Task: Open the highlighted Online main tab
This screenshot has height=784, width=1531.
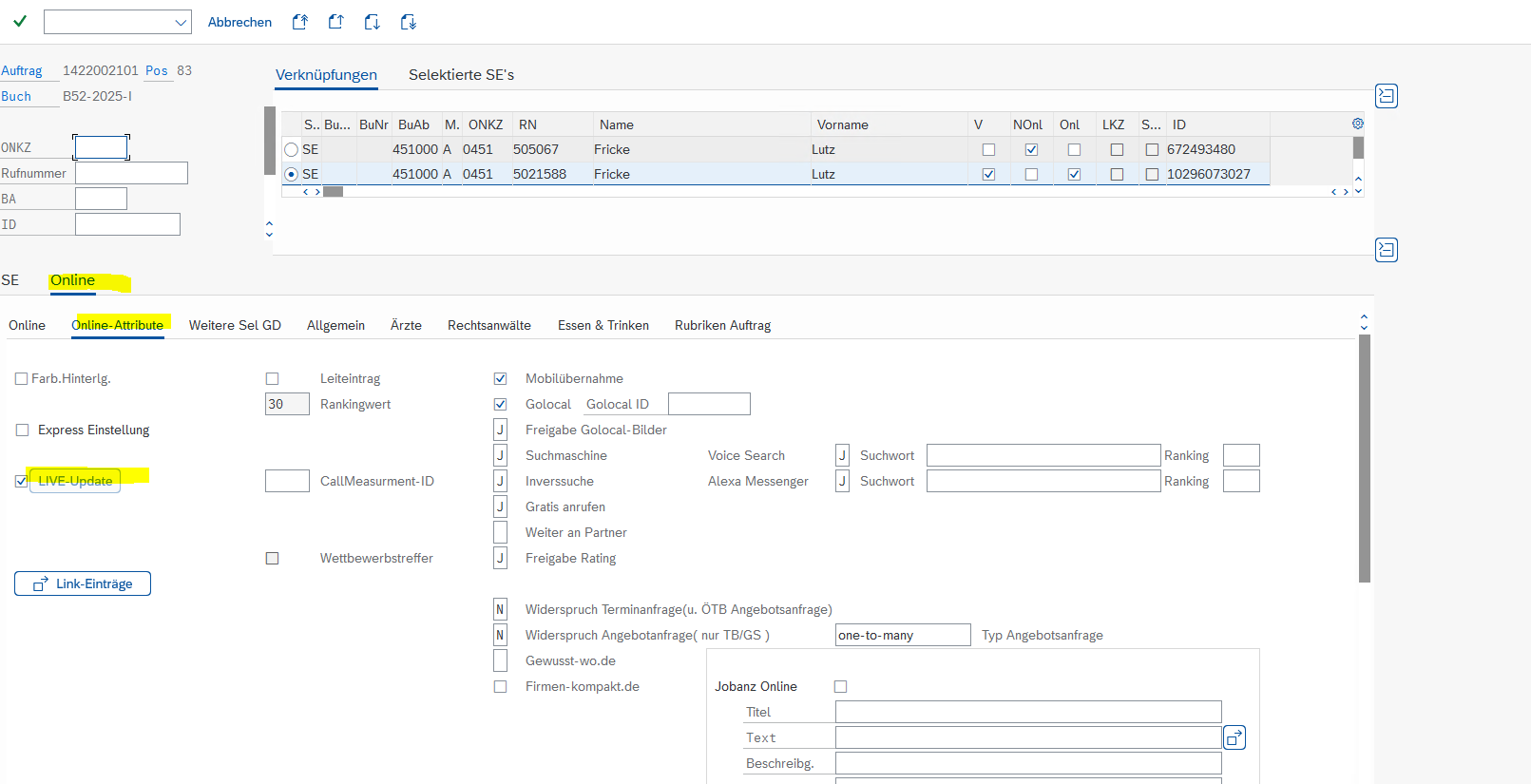Action: click(72, 280)
